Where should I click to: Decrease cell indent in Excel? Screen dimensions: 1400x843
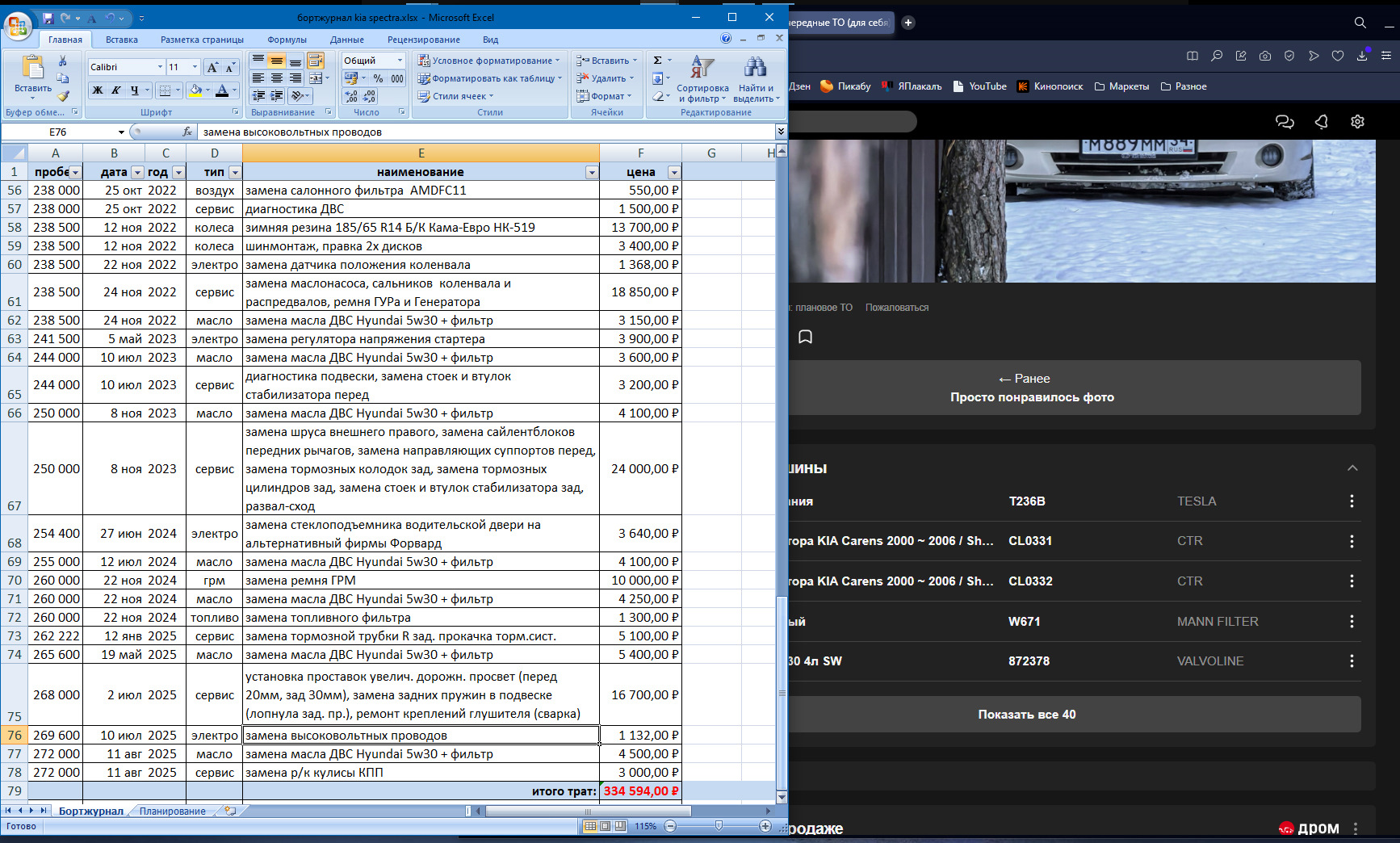click(258, 96)
